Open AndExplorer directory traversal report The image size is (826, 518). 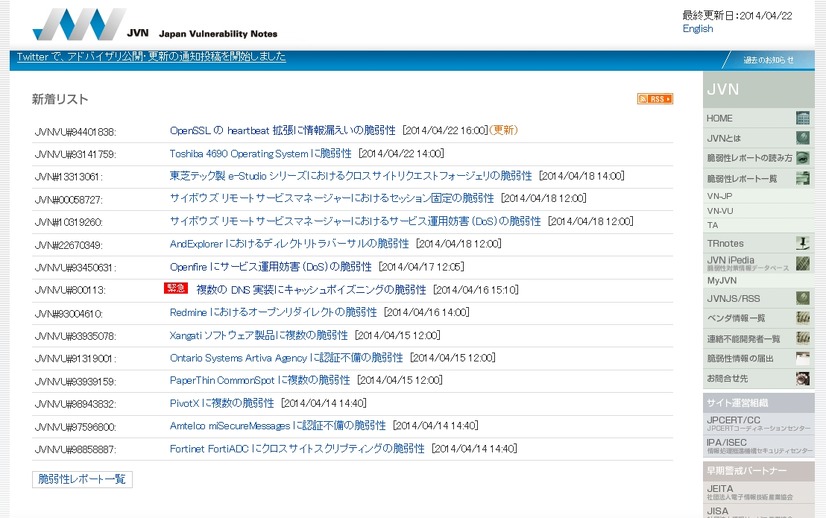click(289, 243)
